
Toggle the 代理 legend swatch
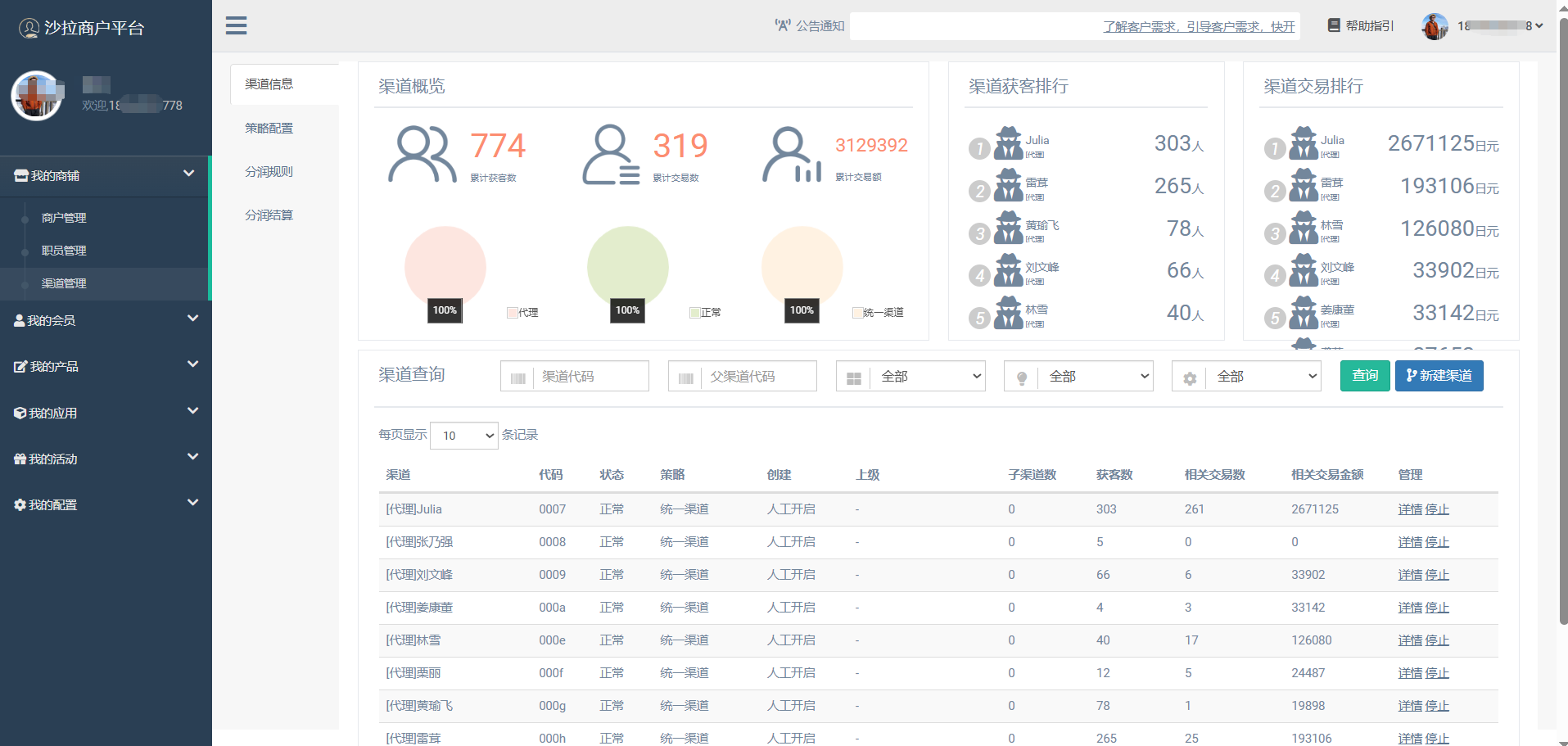pos(512,313)
